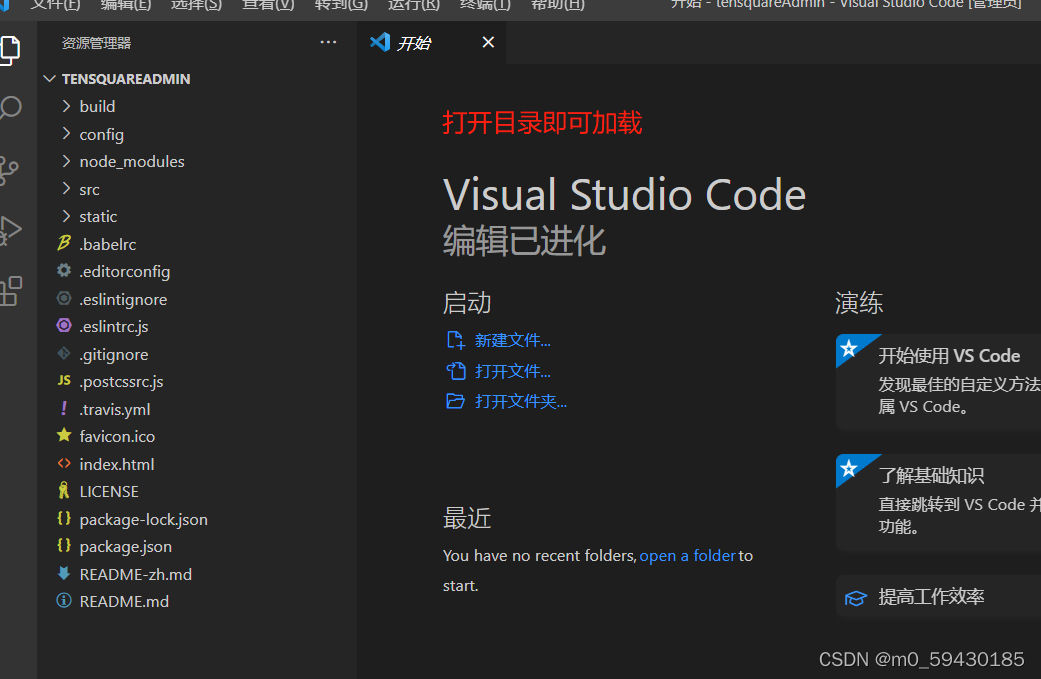
Task: Open the 编辑(E) menu
Action: (x=125, y=5)
